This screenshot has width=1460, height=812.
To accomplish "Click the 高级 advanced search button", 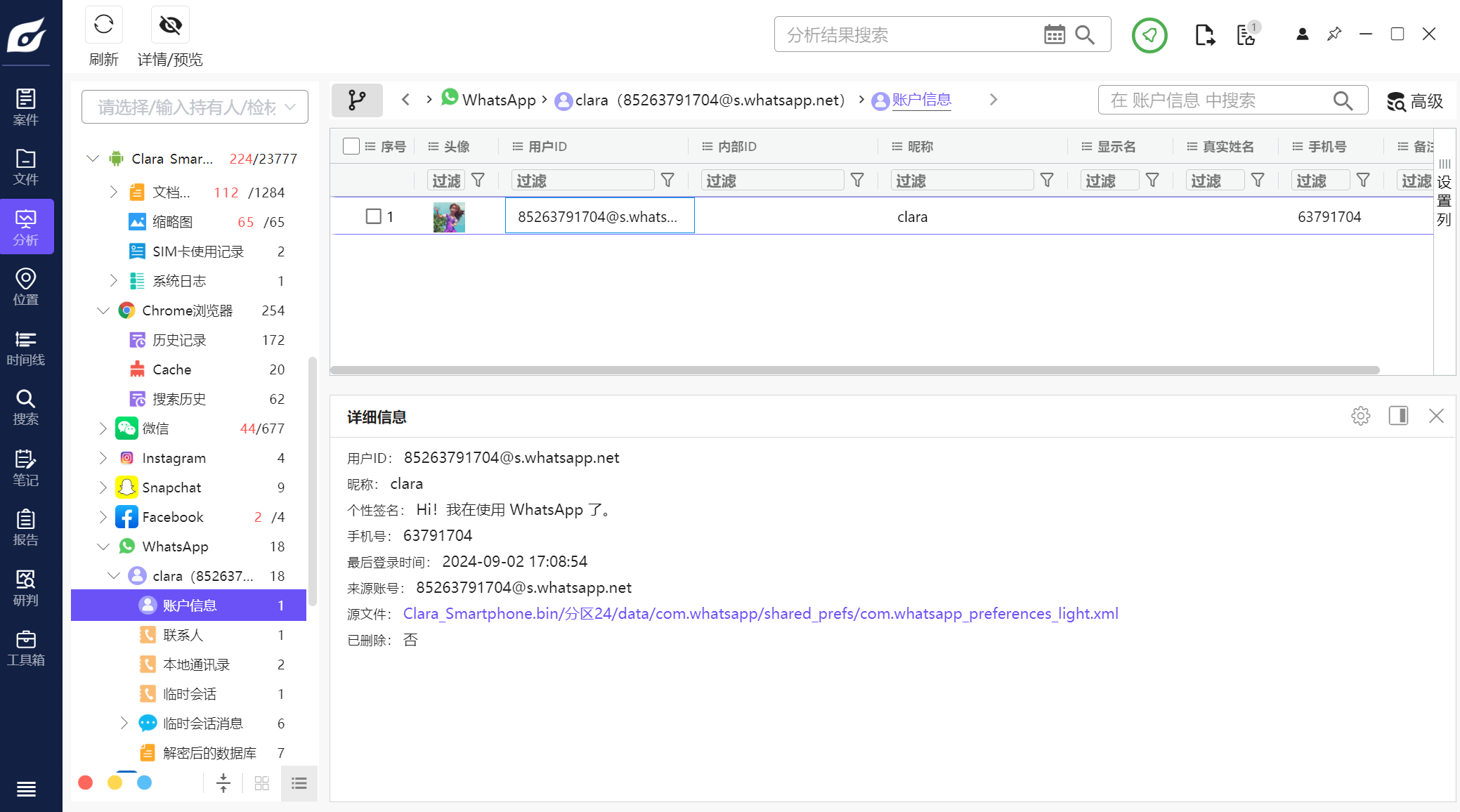I will click(x=1415, y=101).
